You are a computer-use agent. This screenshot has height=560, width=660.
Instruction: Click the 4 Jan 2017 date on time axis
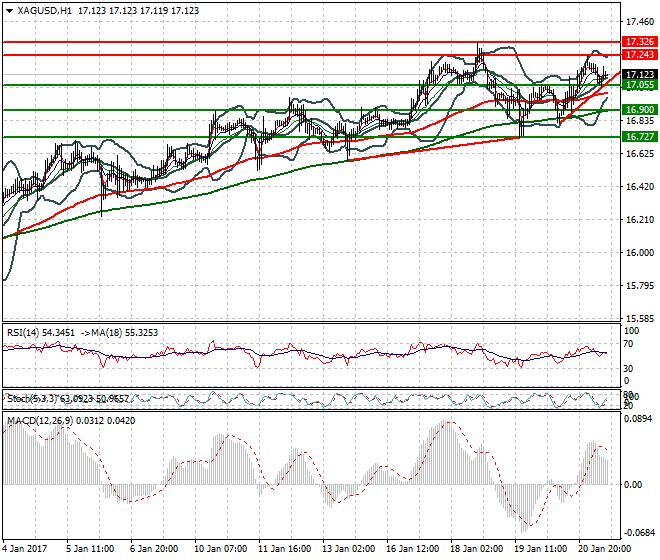[24, 549]
